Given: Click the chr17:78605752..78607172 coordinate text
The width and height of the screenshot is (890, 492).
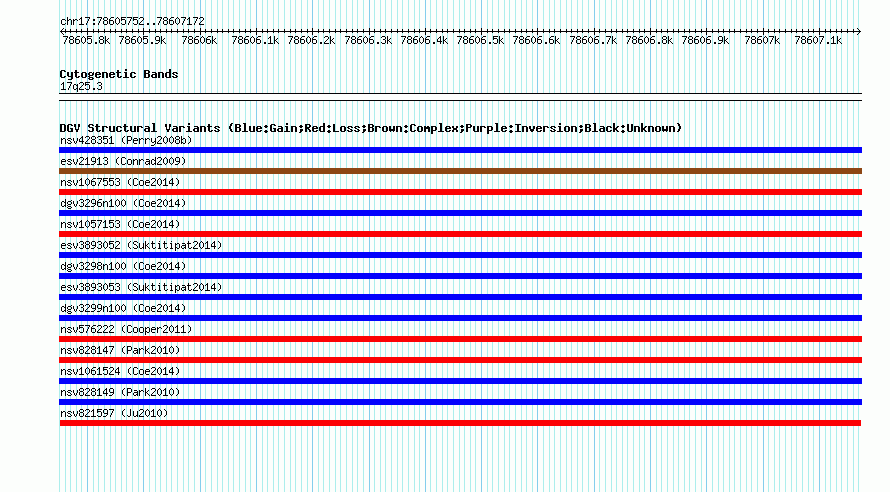Looking at the screenshot, I should (x=132, y=21).
